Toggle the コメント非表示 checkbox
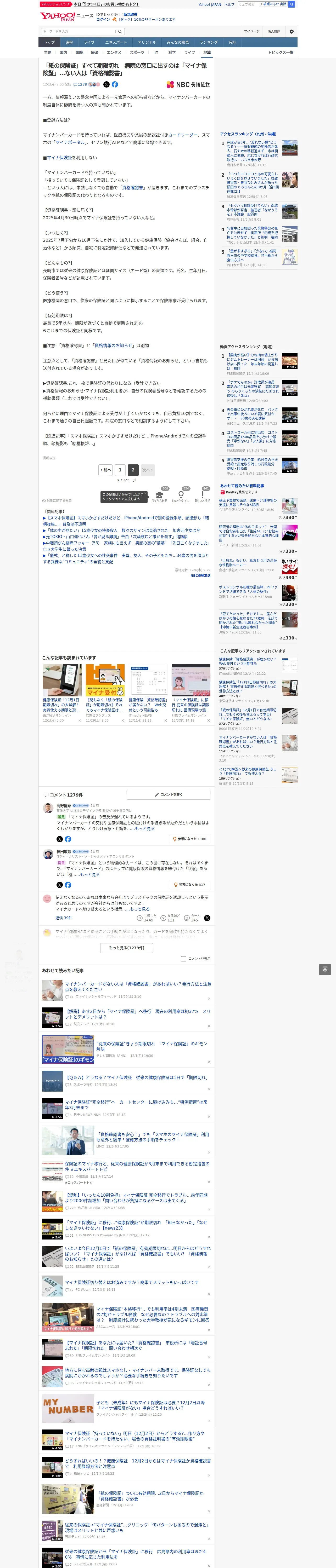 tap(183, 958)
